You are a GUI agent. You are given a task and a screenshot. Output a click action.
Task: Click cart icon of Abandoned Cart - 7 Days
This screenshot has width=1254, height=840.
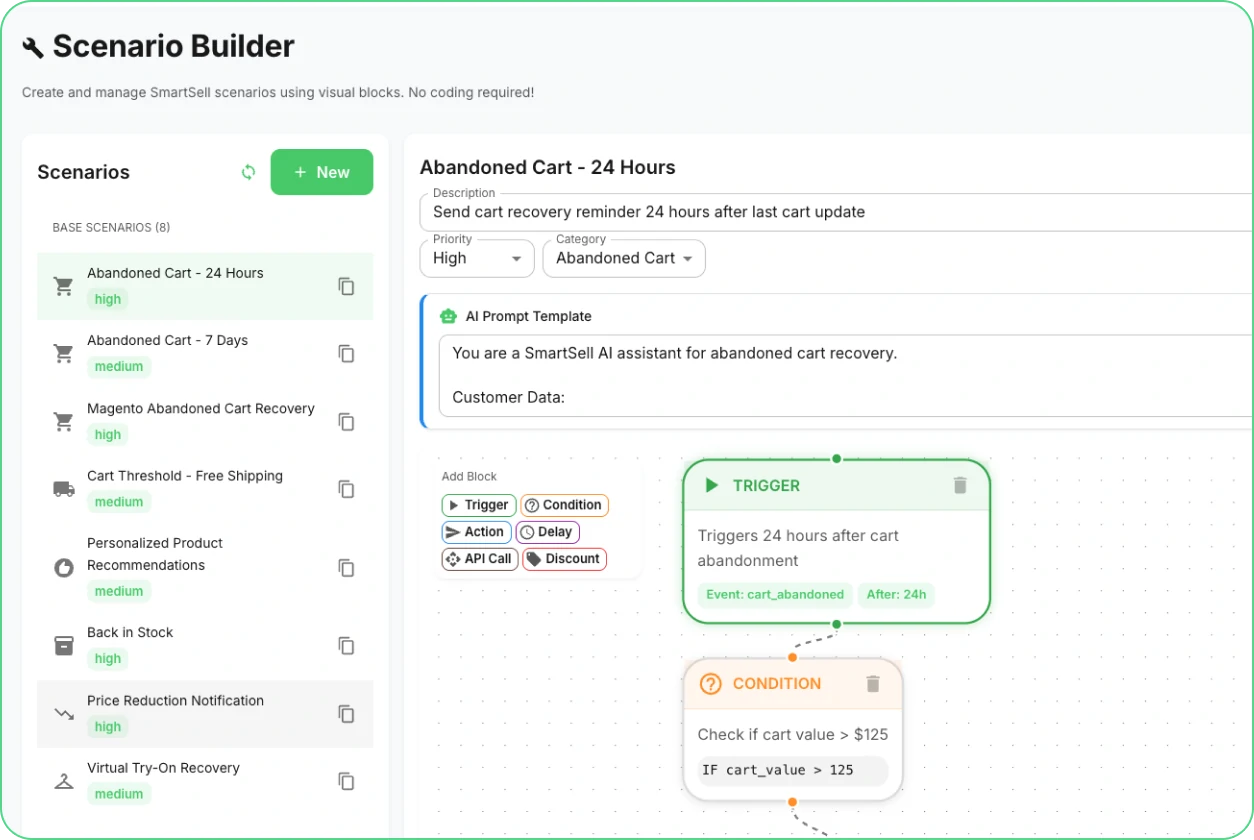[64, 354]
